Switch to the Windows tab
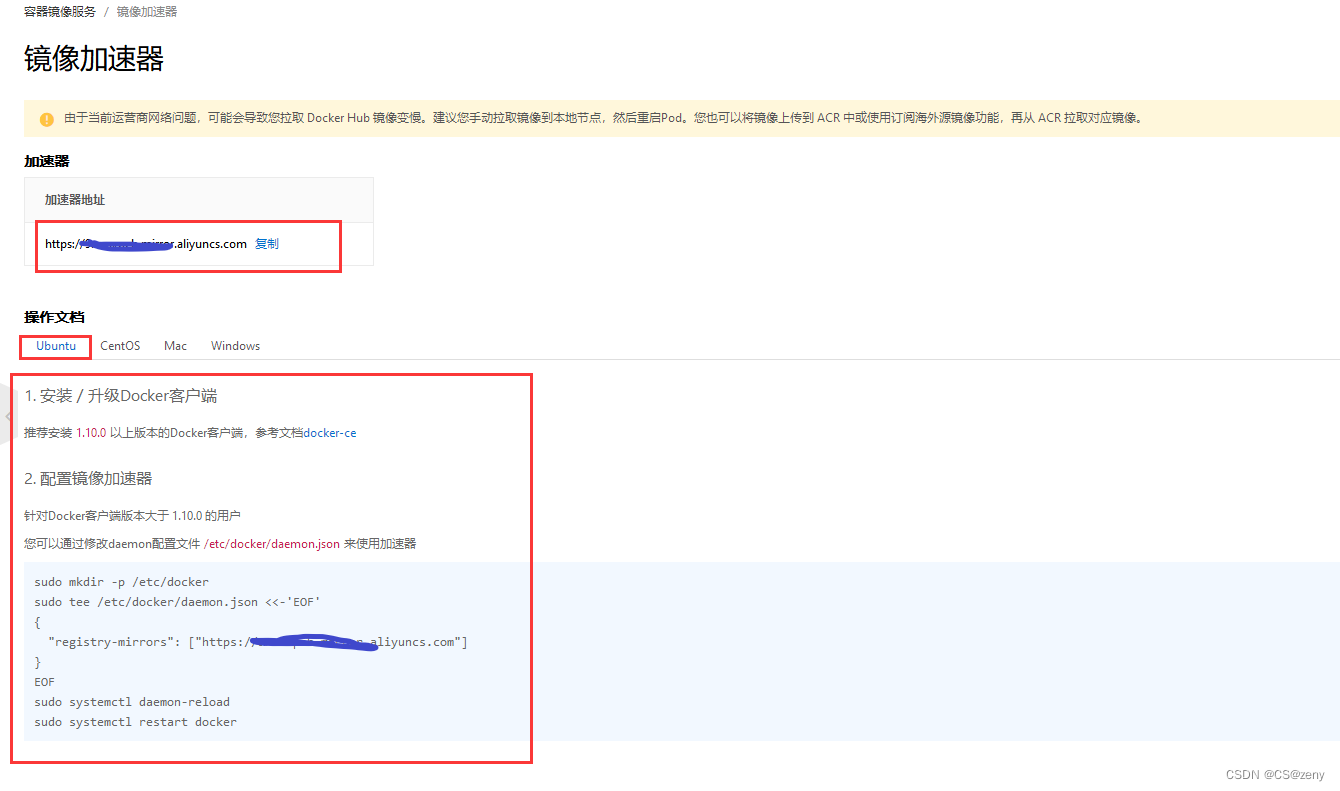Image resolution: width=1340 pixels, height=791 pixels. click(x=235, y=346)
